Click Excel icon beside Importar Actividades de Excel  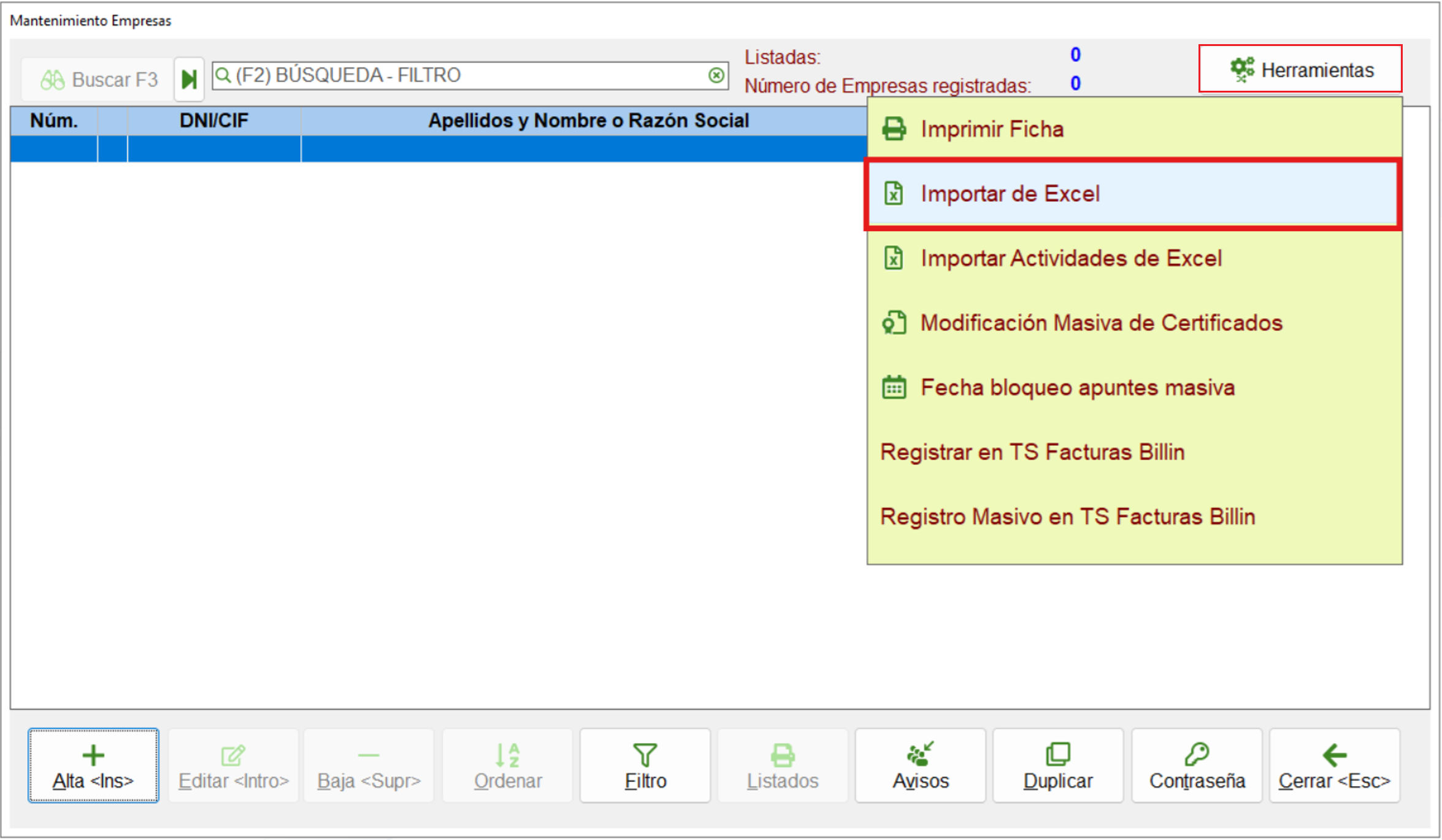(x=894, y=258)
